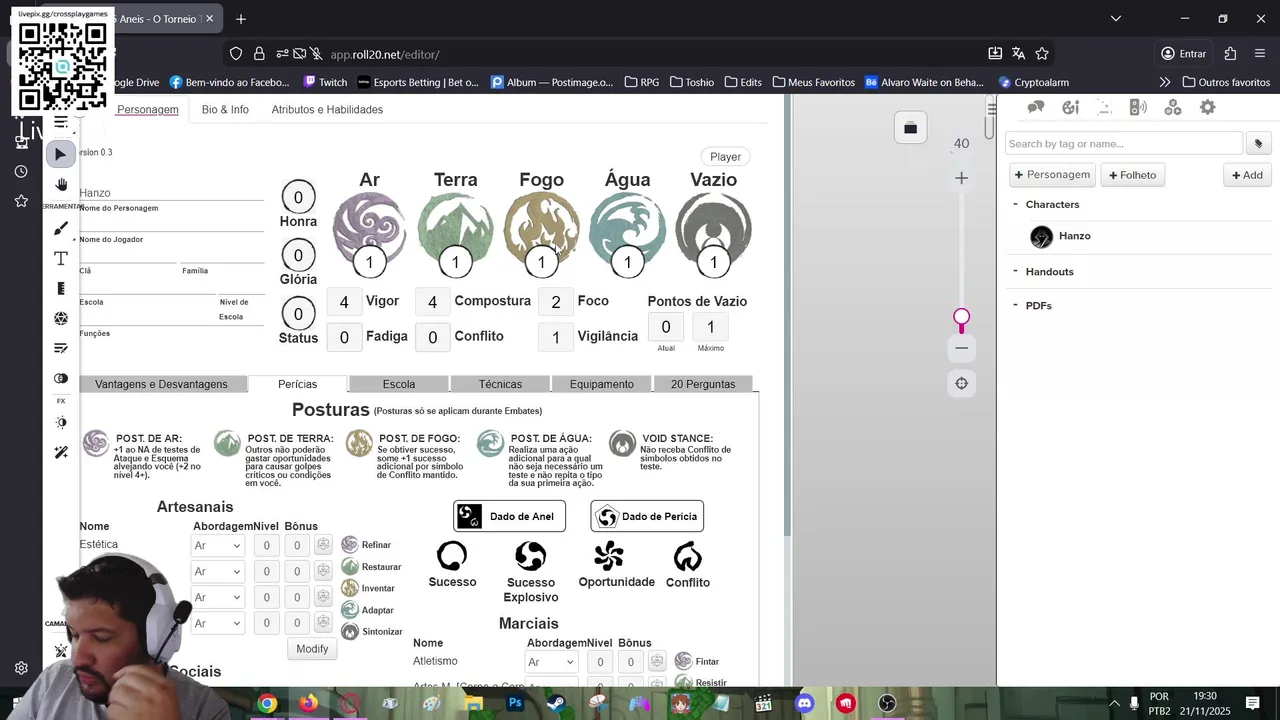Roll the Dado de Perícia button

point(647,516)
